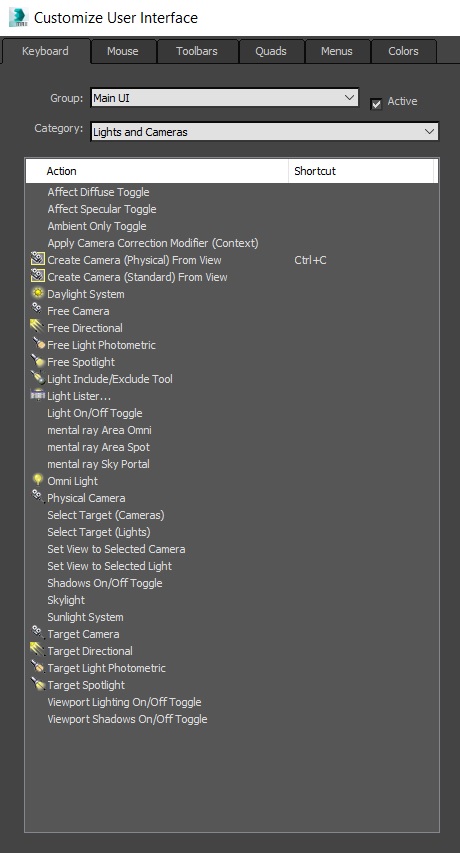Screen dimensions: 460x853
Task: Click the Free Directional light icon
Action: [38, 327]
